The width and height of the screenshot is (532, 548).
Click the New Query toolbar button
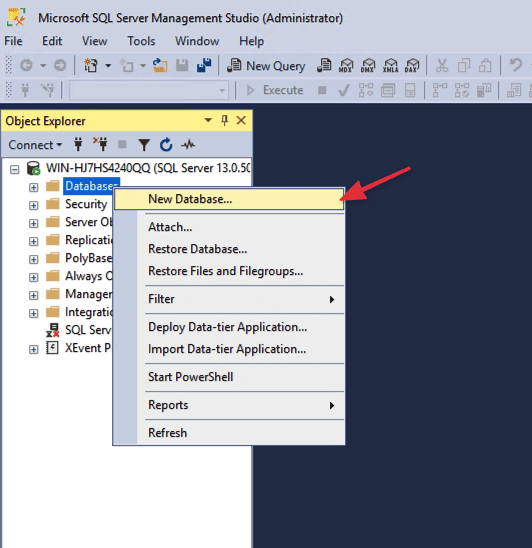(x=266, y=66)
